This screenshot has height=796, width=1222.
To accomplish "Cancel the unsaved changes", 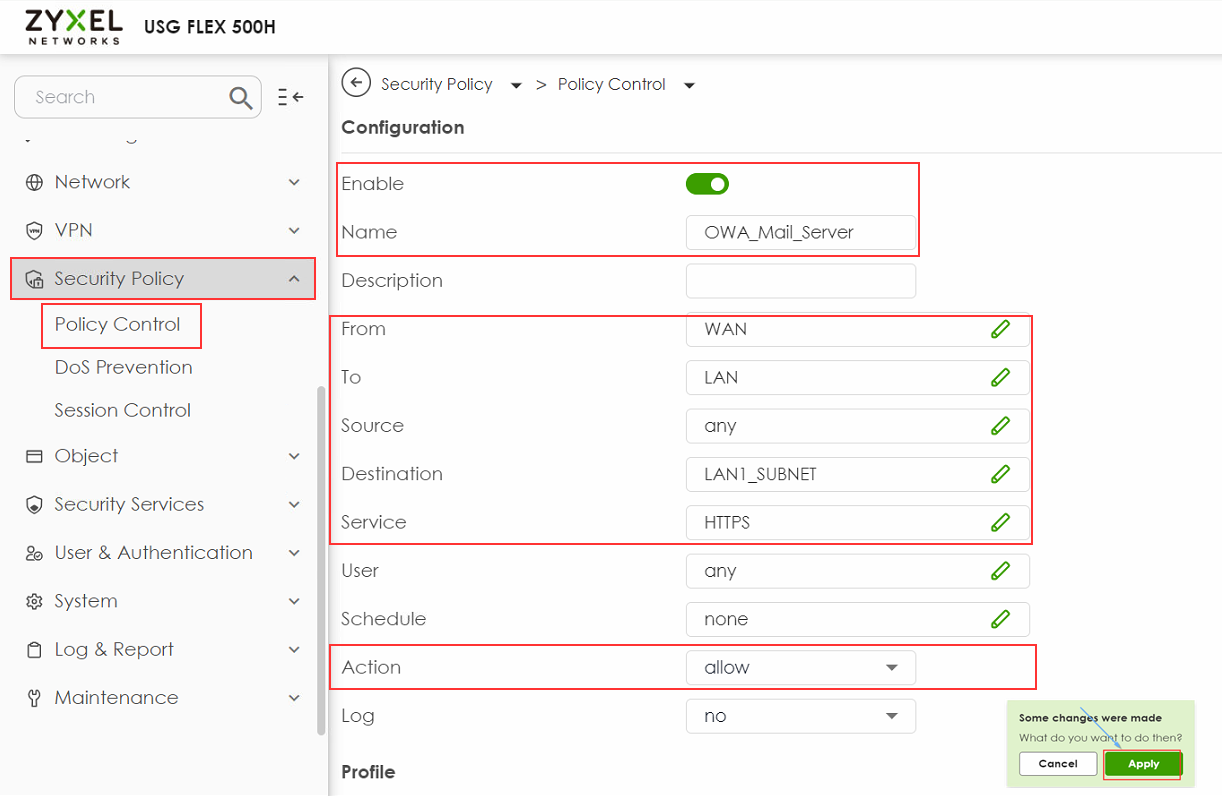I will (1057, 763).
